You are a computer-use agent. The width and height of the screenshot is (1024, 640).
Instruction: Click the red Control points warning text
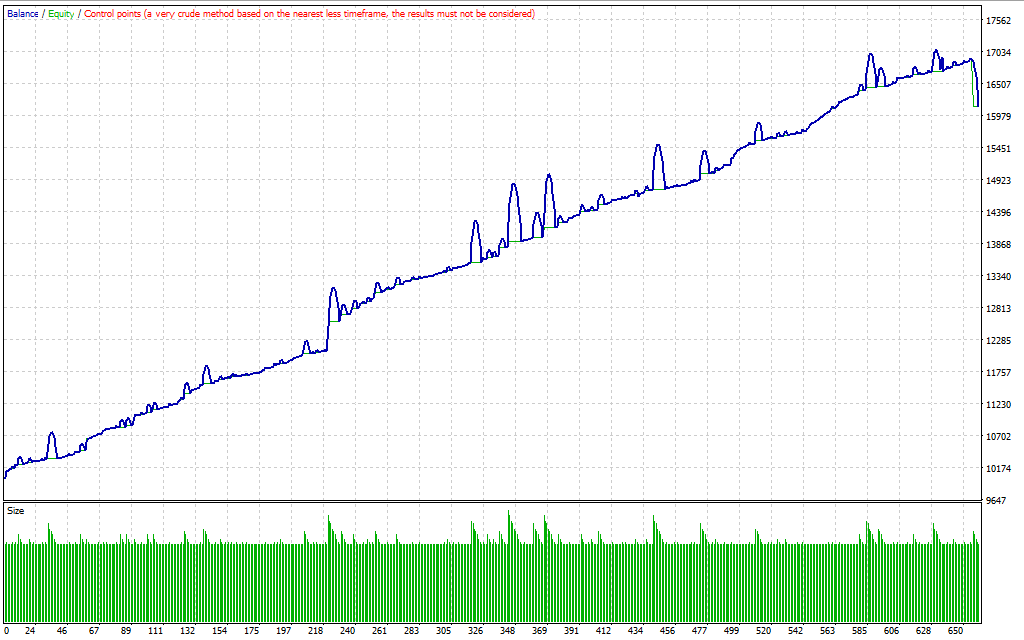pos(308,14)
